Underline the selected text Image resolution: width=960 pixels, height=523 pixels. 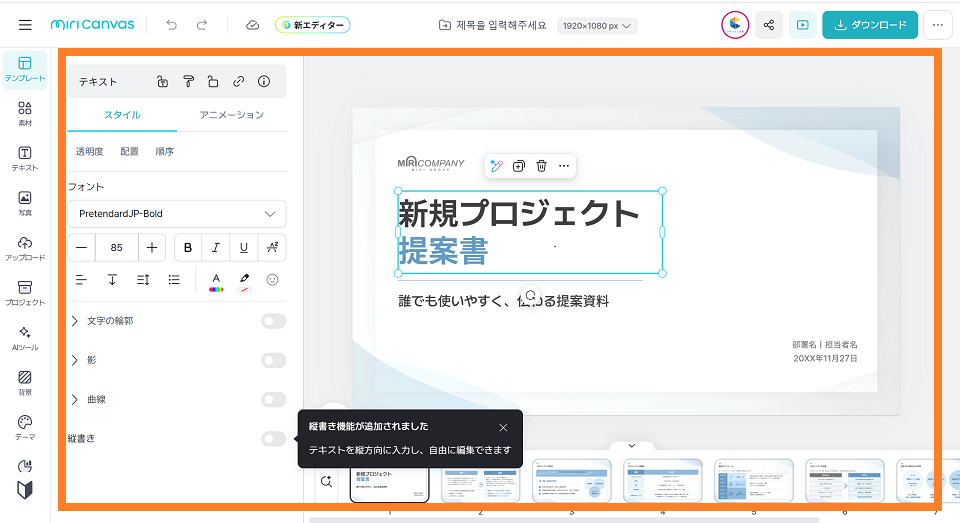[244, 247]
